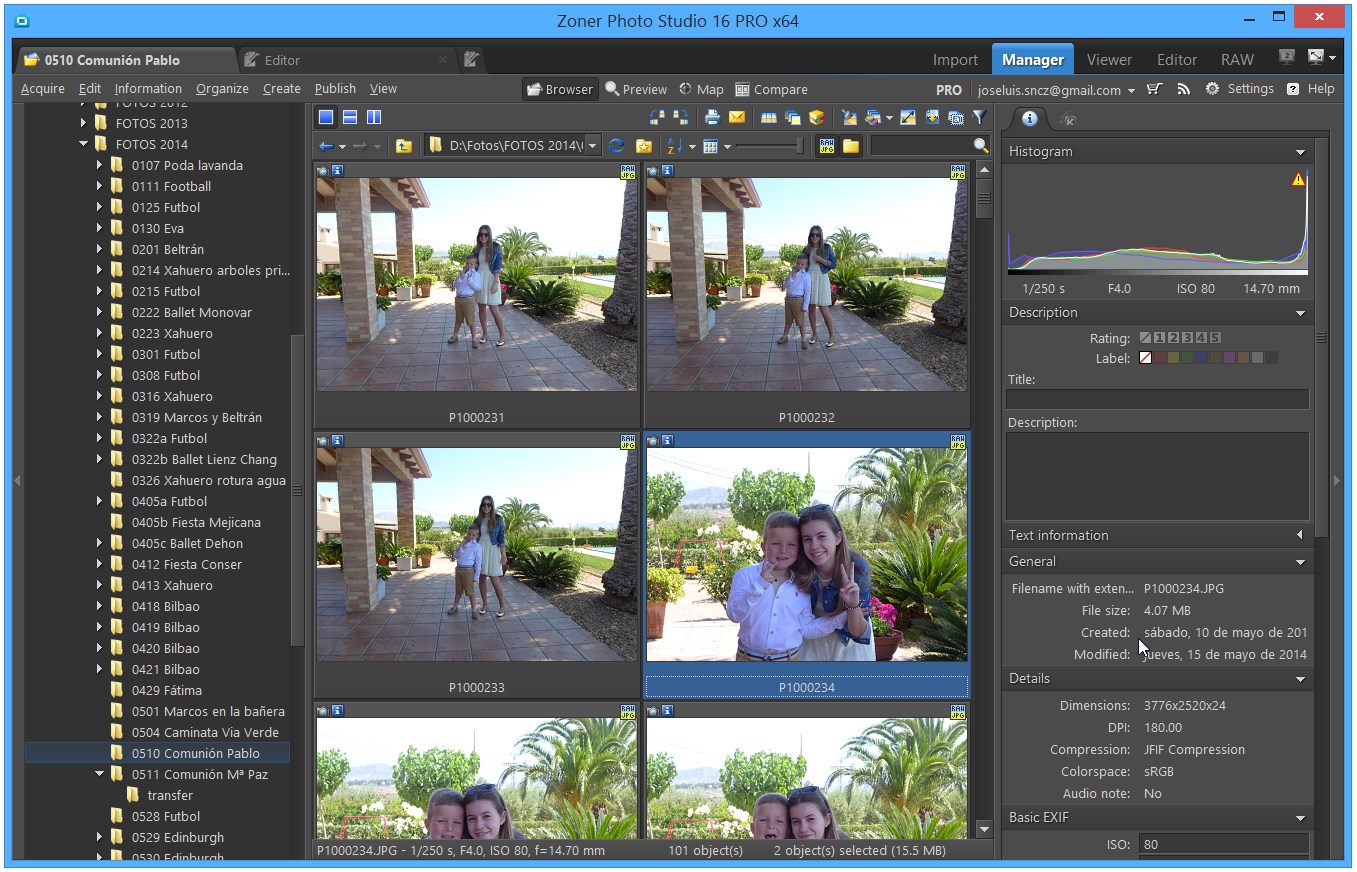1357x872 pixels.
Task: Expand the 0107 Poda lavanda folder
Action: (x=100, y=166)
